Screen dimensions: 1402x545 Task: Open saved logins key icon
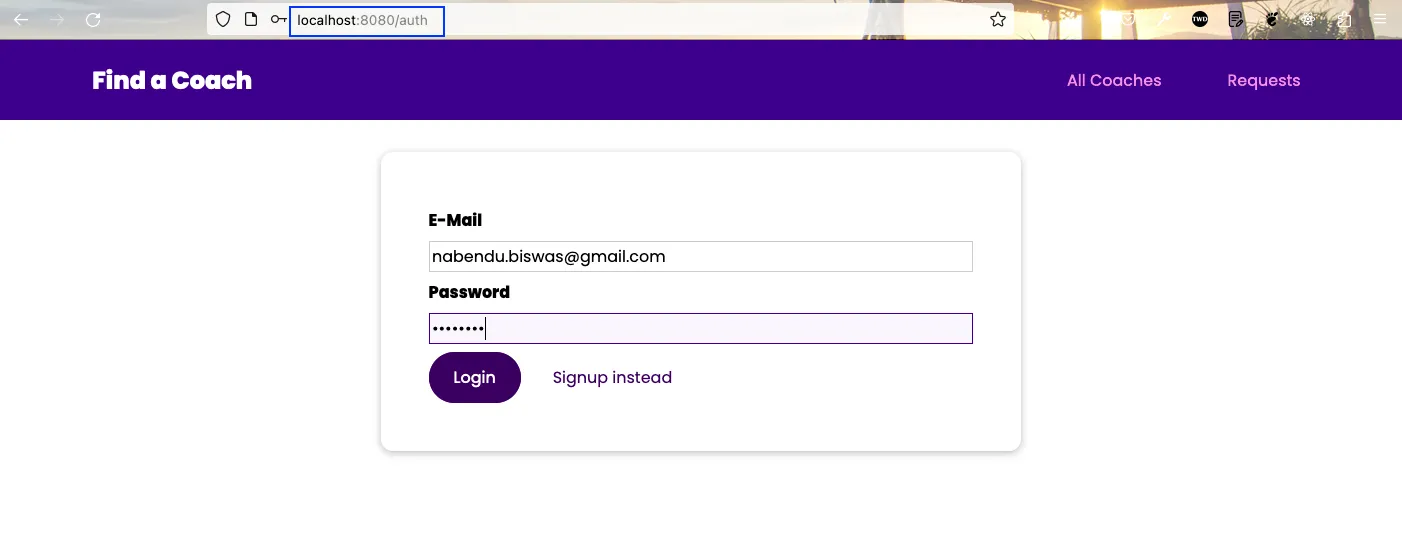(279, 19)
